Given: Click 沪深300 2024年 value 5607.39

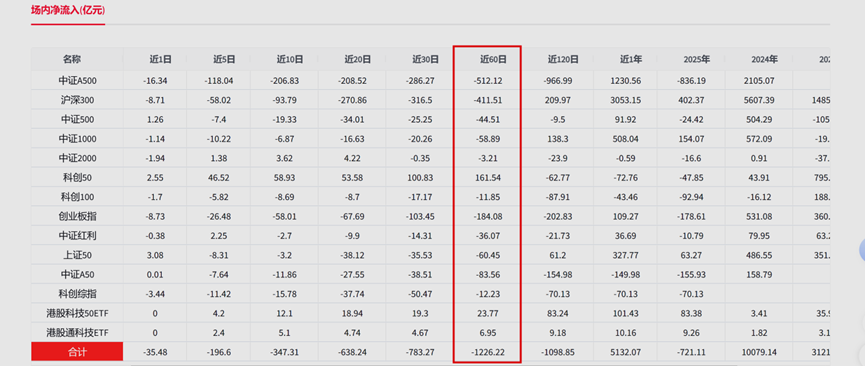Looking at the screenshot, I should 759,100.
